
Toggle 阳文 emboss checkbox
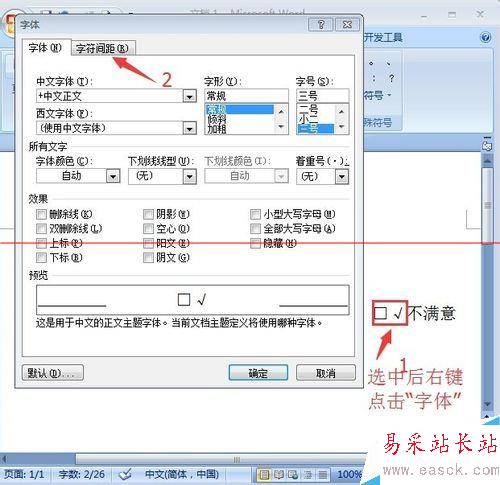148,243
